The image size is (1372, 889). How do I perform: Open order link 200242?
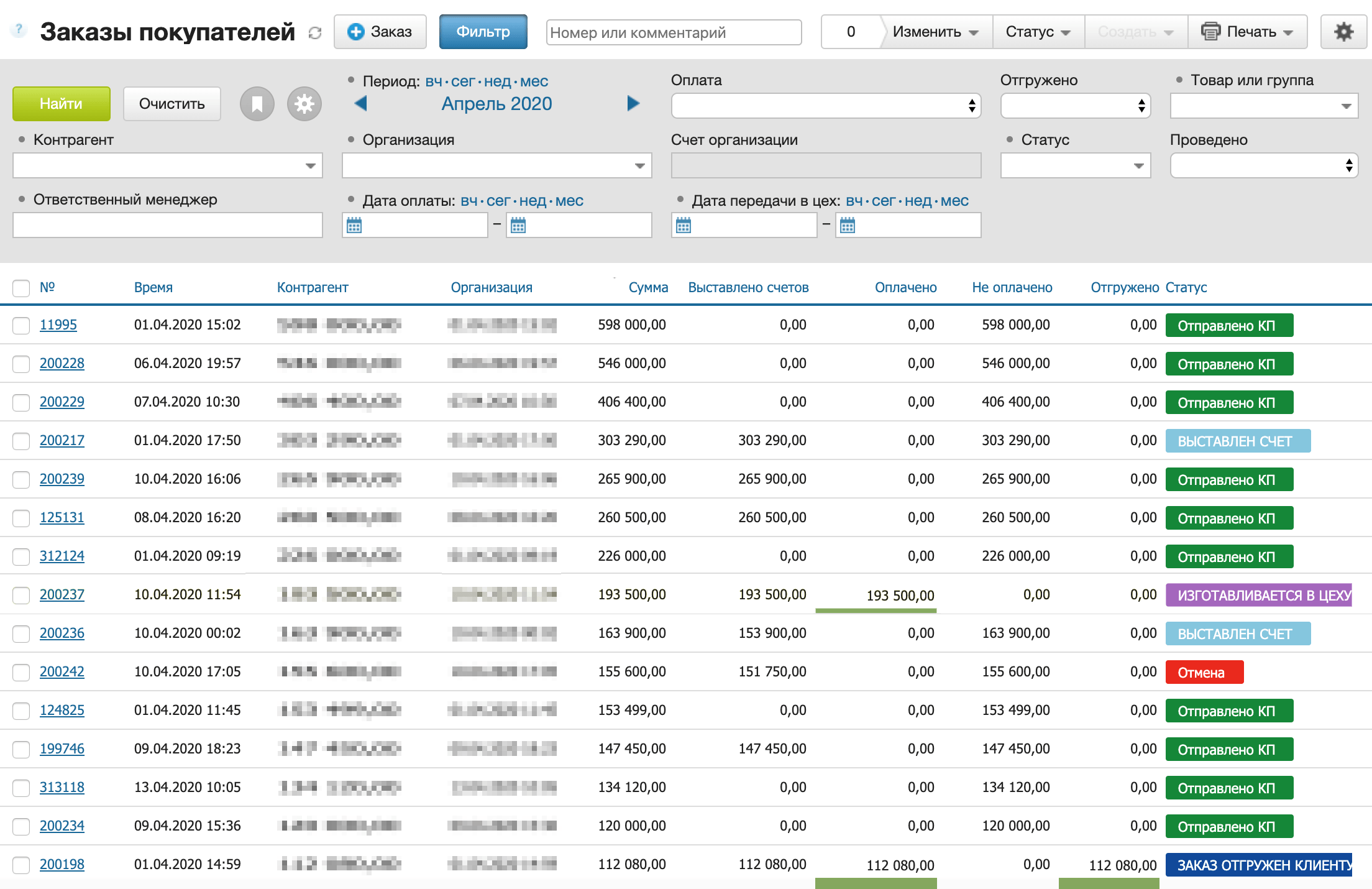click(62, 671)
